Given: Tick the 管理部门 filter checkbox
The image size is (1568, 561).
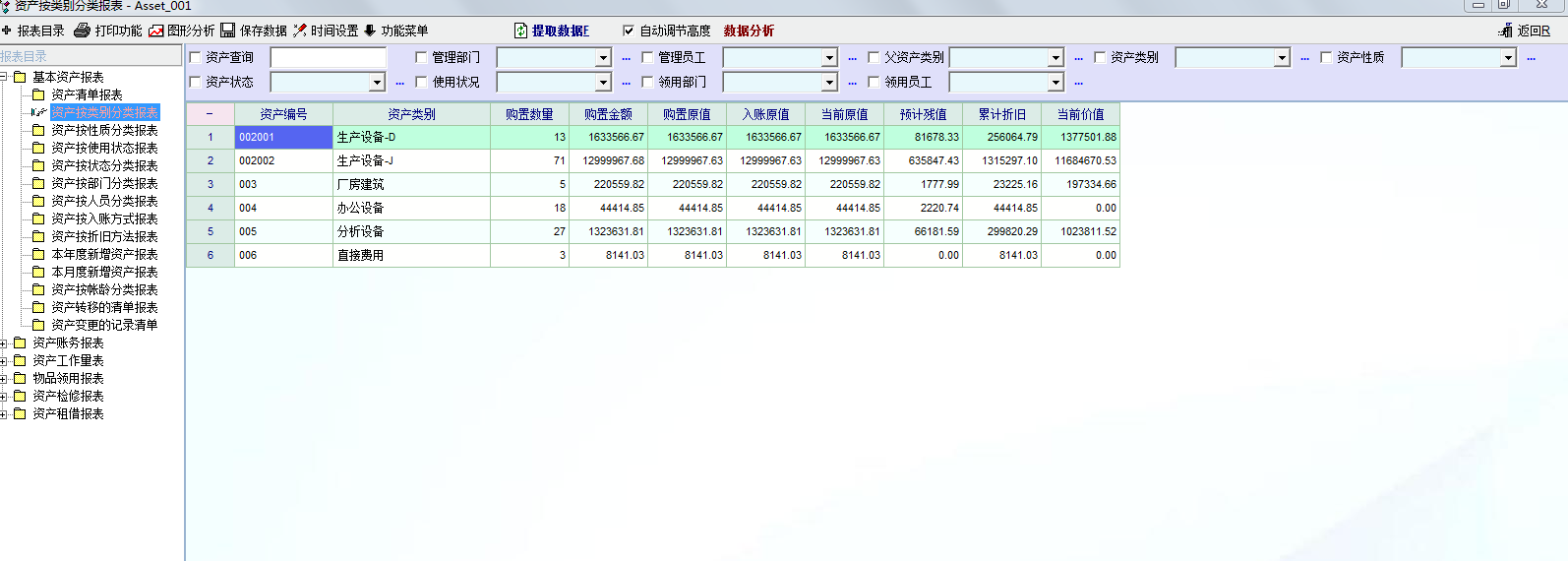Looking at the screenshot, I should (421, 58).
